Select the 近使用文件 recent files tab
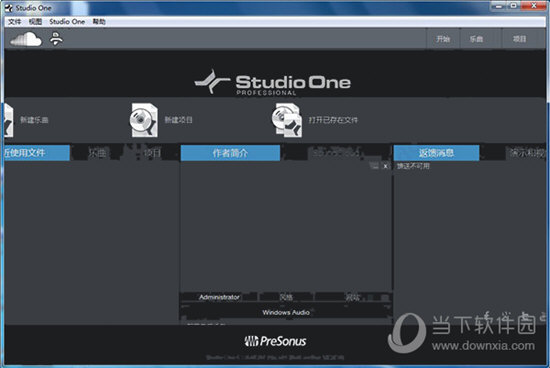The image size is (550, 368). coord(37,153)
